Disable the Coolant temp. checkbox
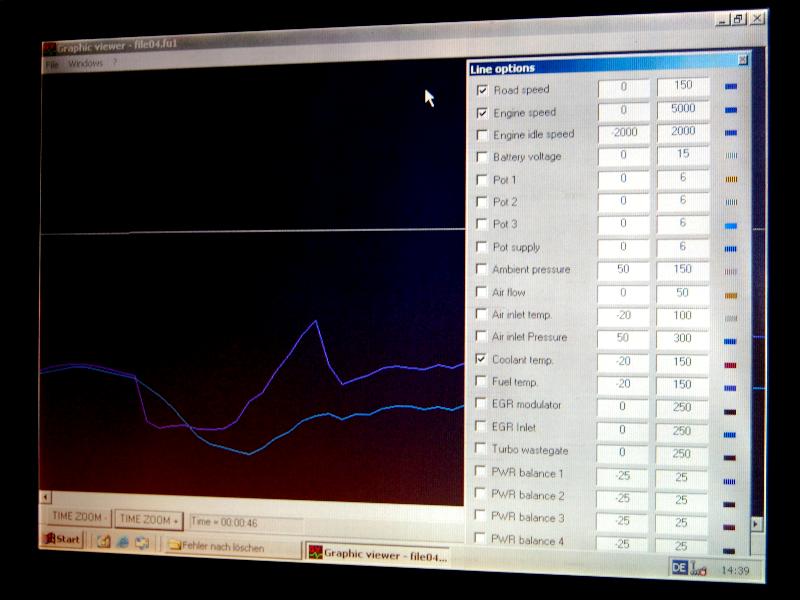This screenshot has width=800, height=600. tap(482, 359)
